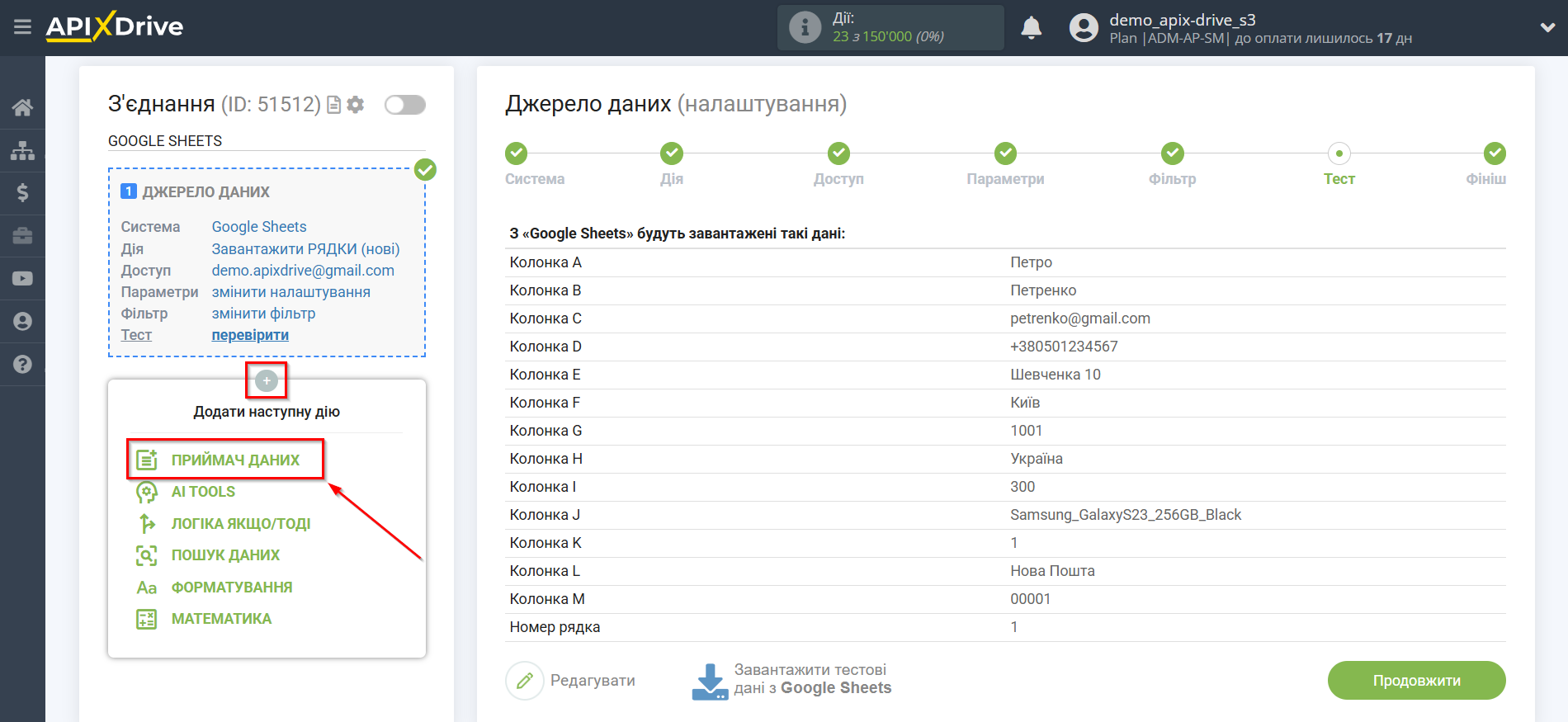
Task: Click actions counter 23 з 150'000
Action: (x=888, y=36)
